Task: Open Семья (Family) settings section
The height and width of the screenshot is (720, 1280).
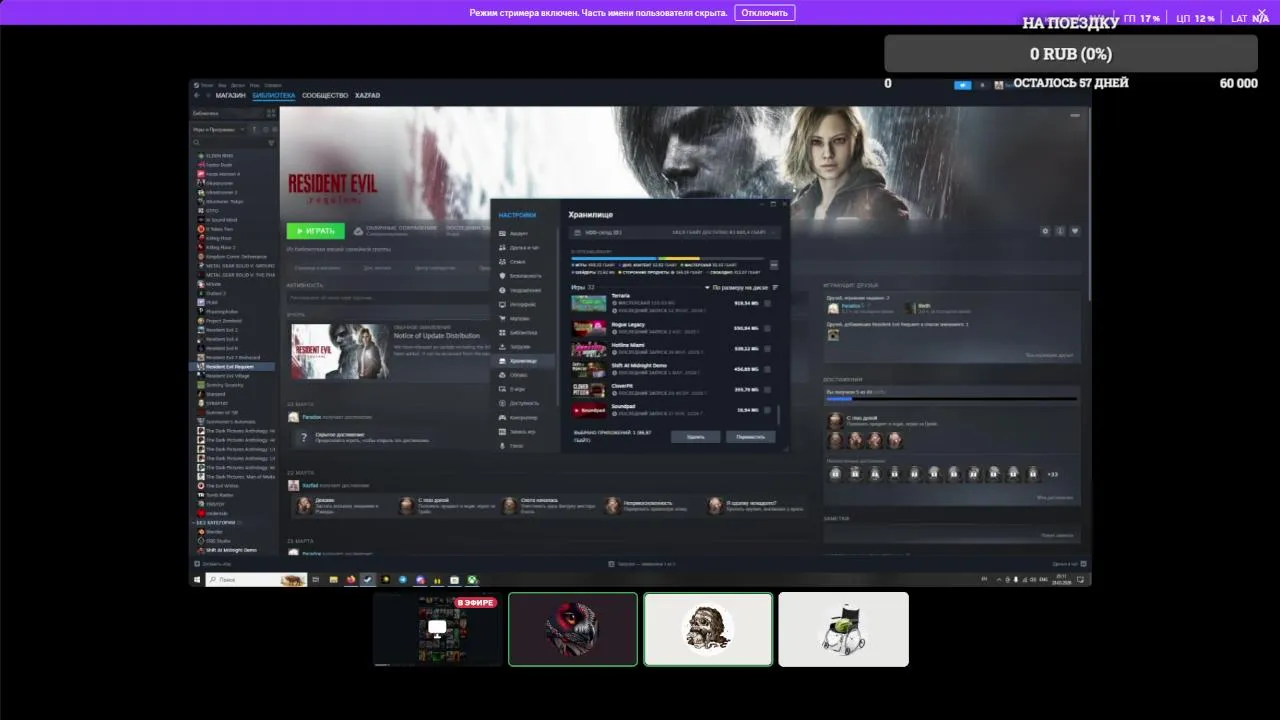Action: (x=524, y=261)
